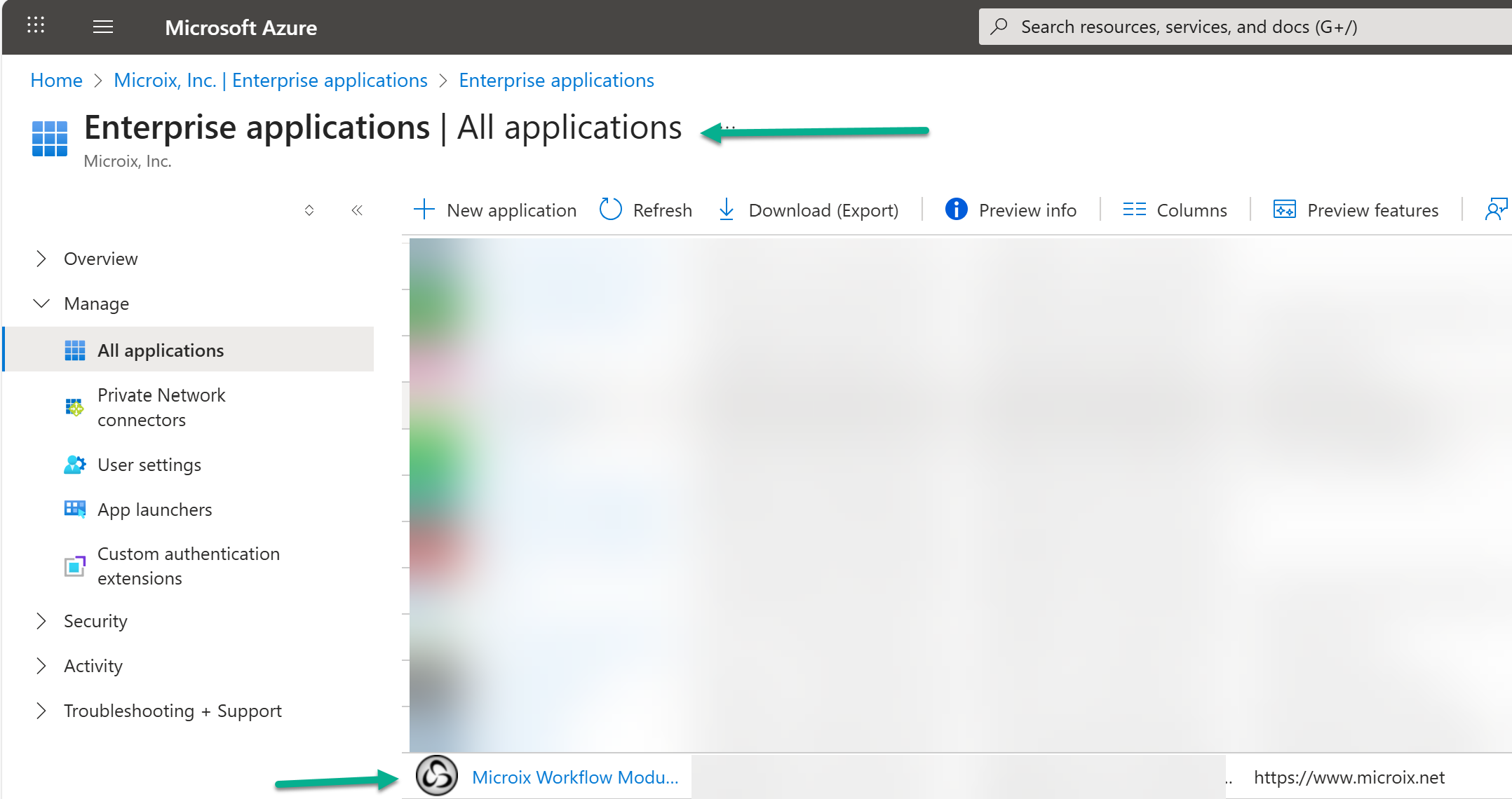Open the User settings page
The height and width of the screenshot is (799, 1512).
(149, 465)
